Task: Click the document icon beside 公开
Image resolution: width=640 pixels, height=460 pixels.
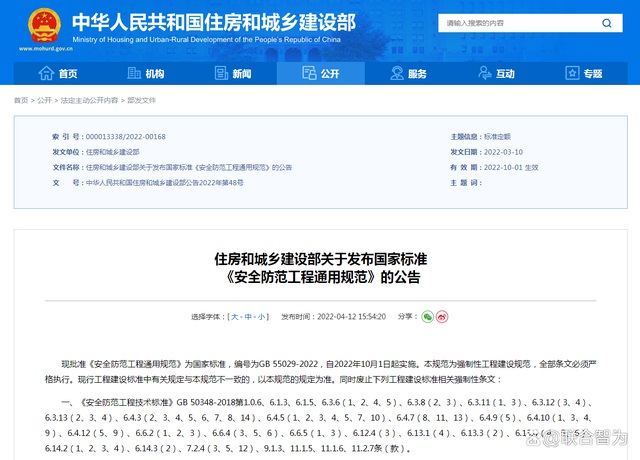Action: tap(309, 73)
